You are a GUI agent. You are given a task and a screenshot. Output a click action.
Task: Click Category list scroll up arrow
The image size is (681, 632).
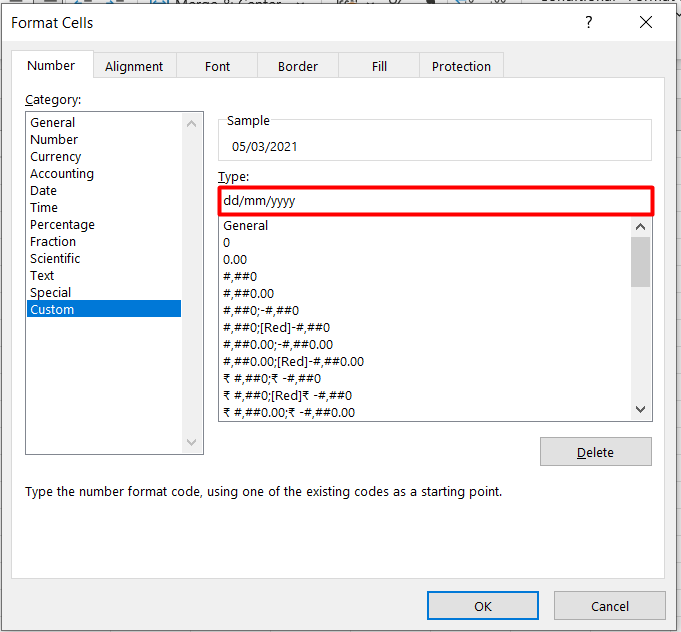191,124
